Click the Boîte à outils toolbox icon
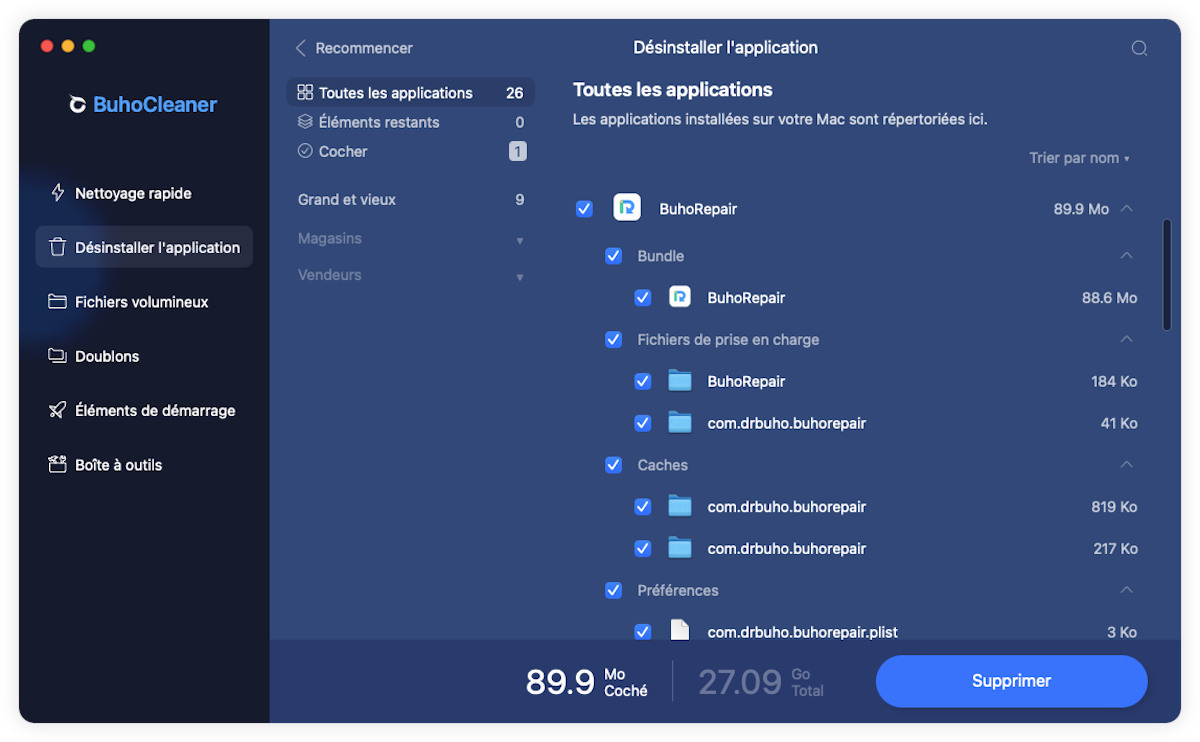The height and width of the screenshot is (742, 1200). 58,465
